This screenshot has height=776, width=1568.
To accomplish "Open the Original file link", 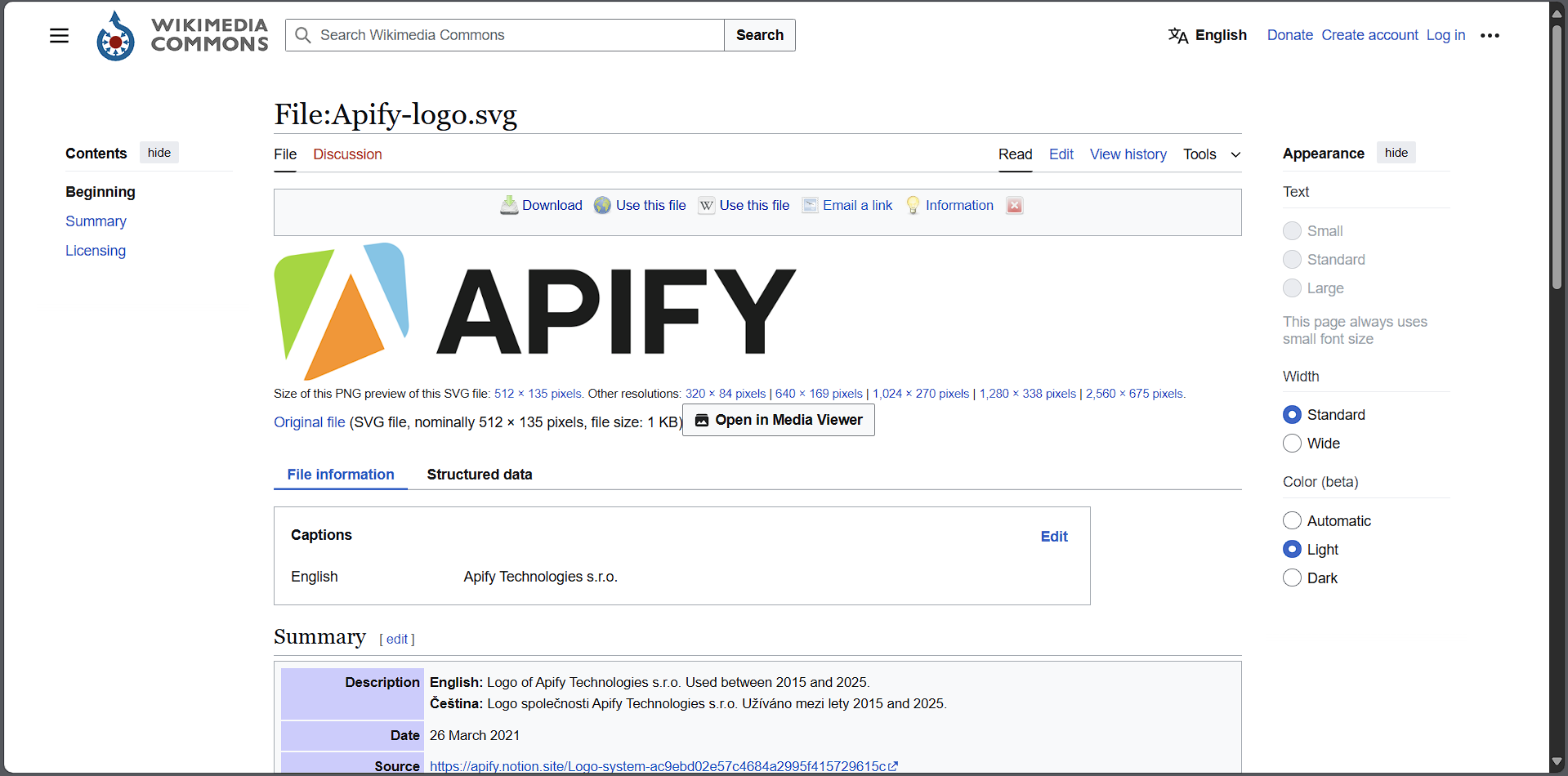I will [310, 422].
